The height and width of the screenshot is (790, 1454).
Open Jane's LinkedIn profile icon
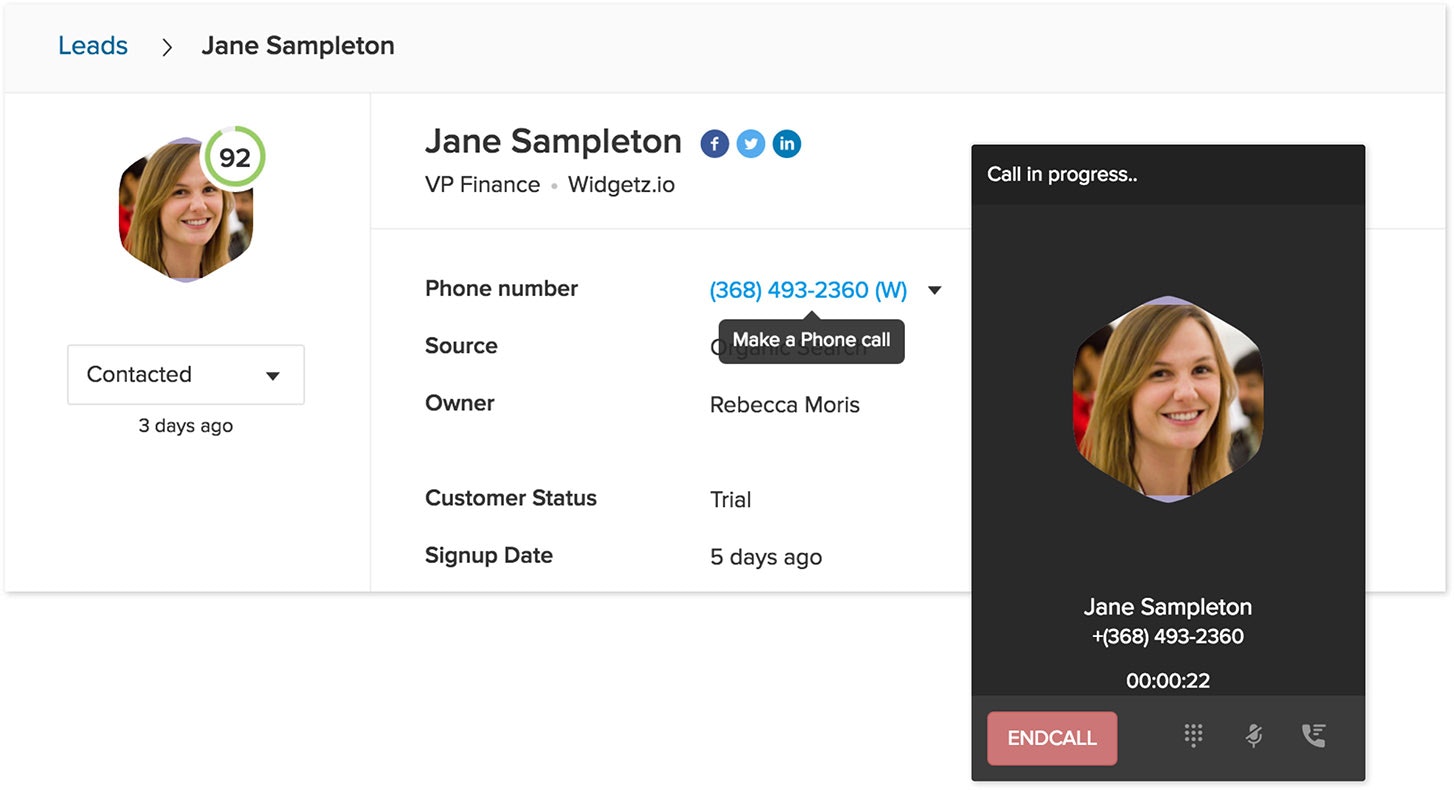coord(787,144)
